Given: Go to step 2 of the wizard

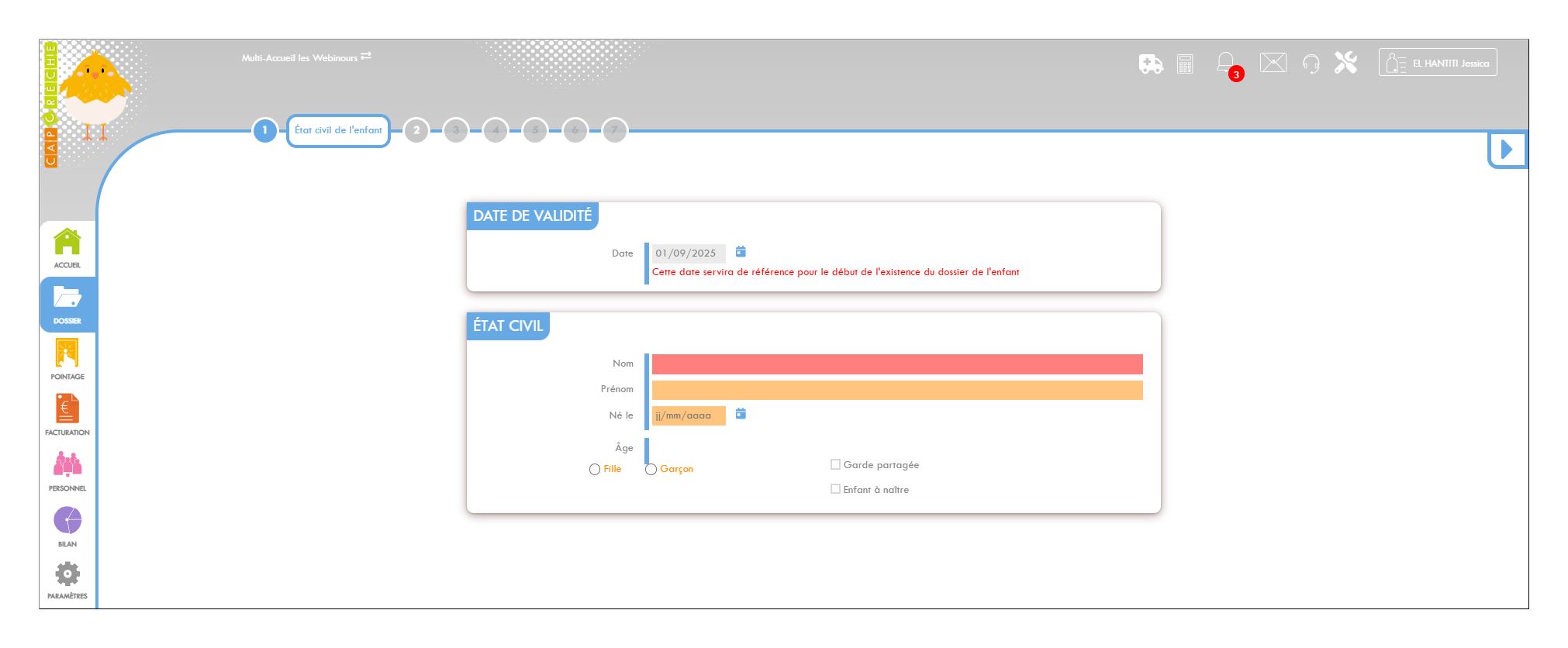Looking at the screenshot, I should pyautogui.click(x=416, y=130).
